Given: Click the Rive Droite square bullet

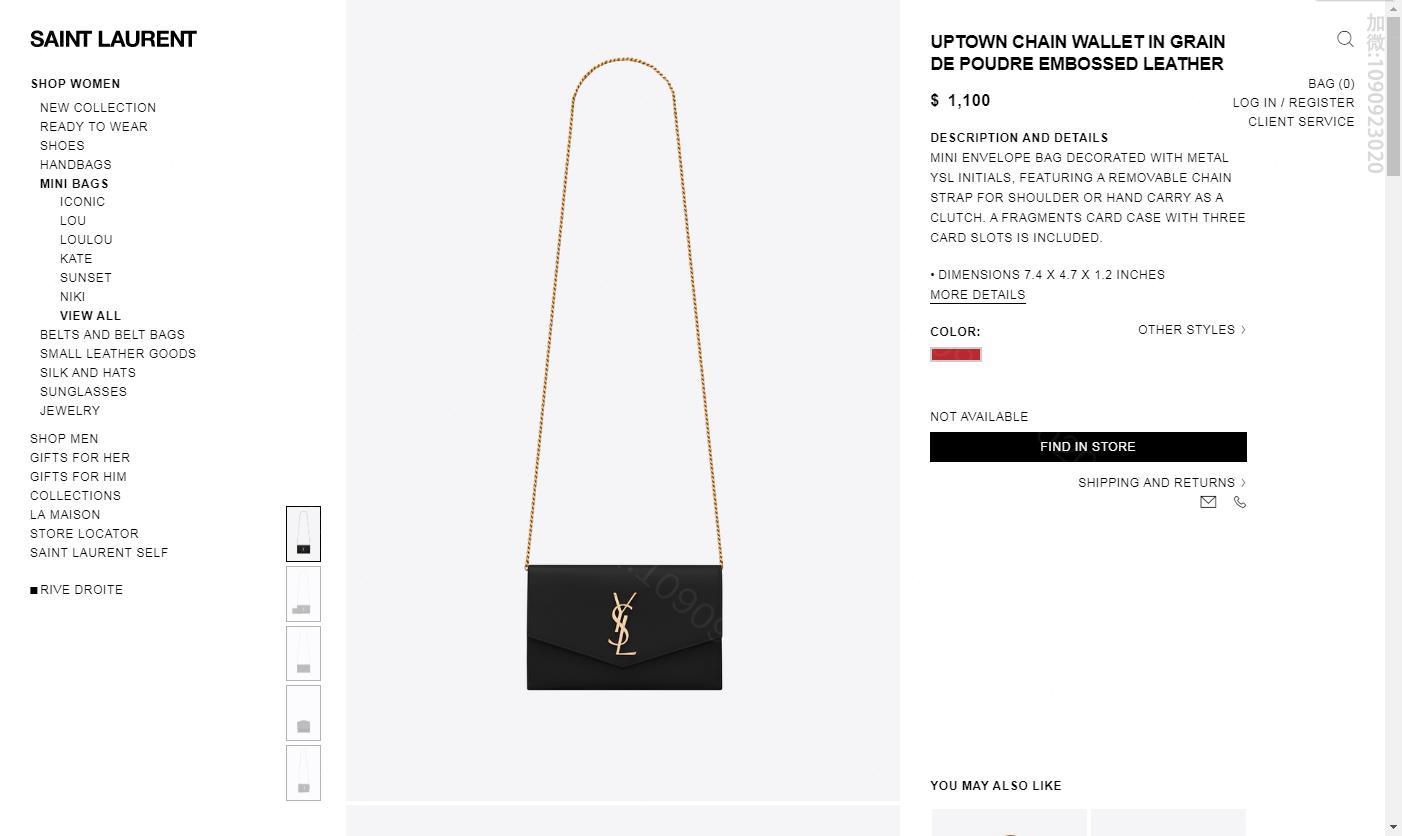Looking at the screenshot, I should [34, 591].
